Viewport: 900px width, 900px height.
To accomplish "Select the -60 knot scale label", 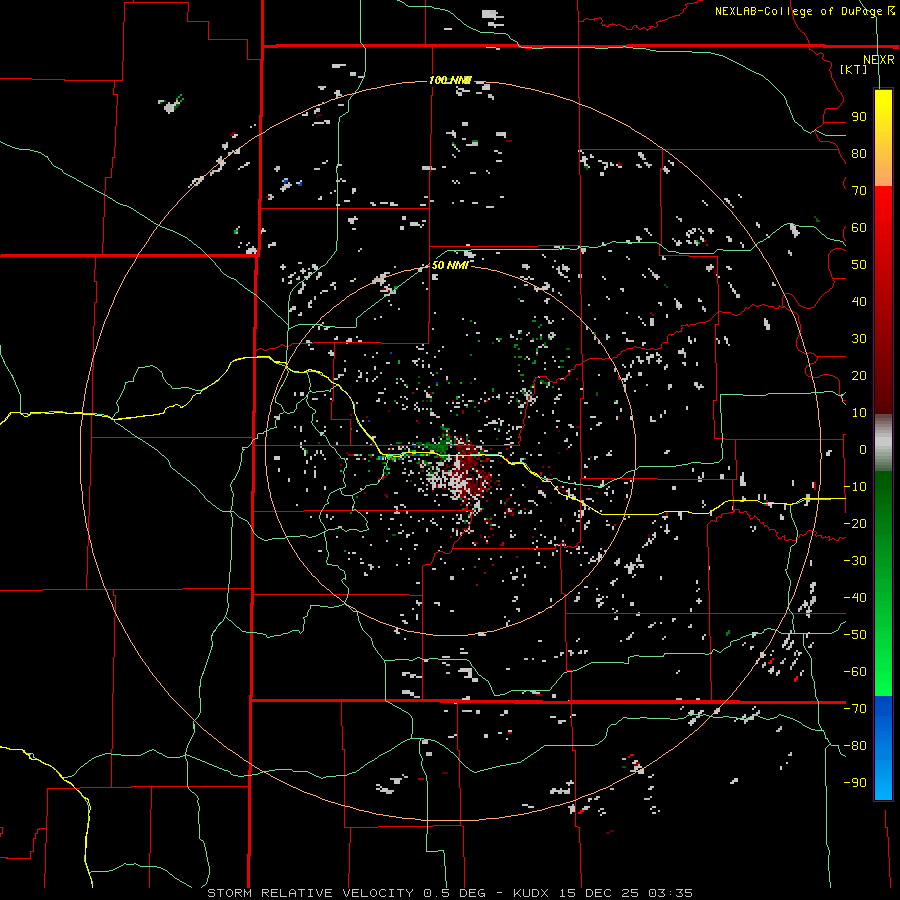I will click(855, 672).
